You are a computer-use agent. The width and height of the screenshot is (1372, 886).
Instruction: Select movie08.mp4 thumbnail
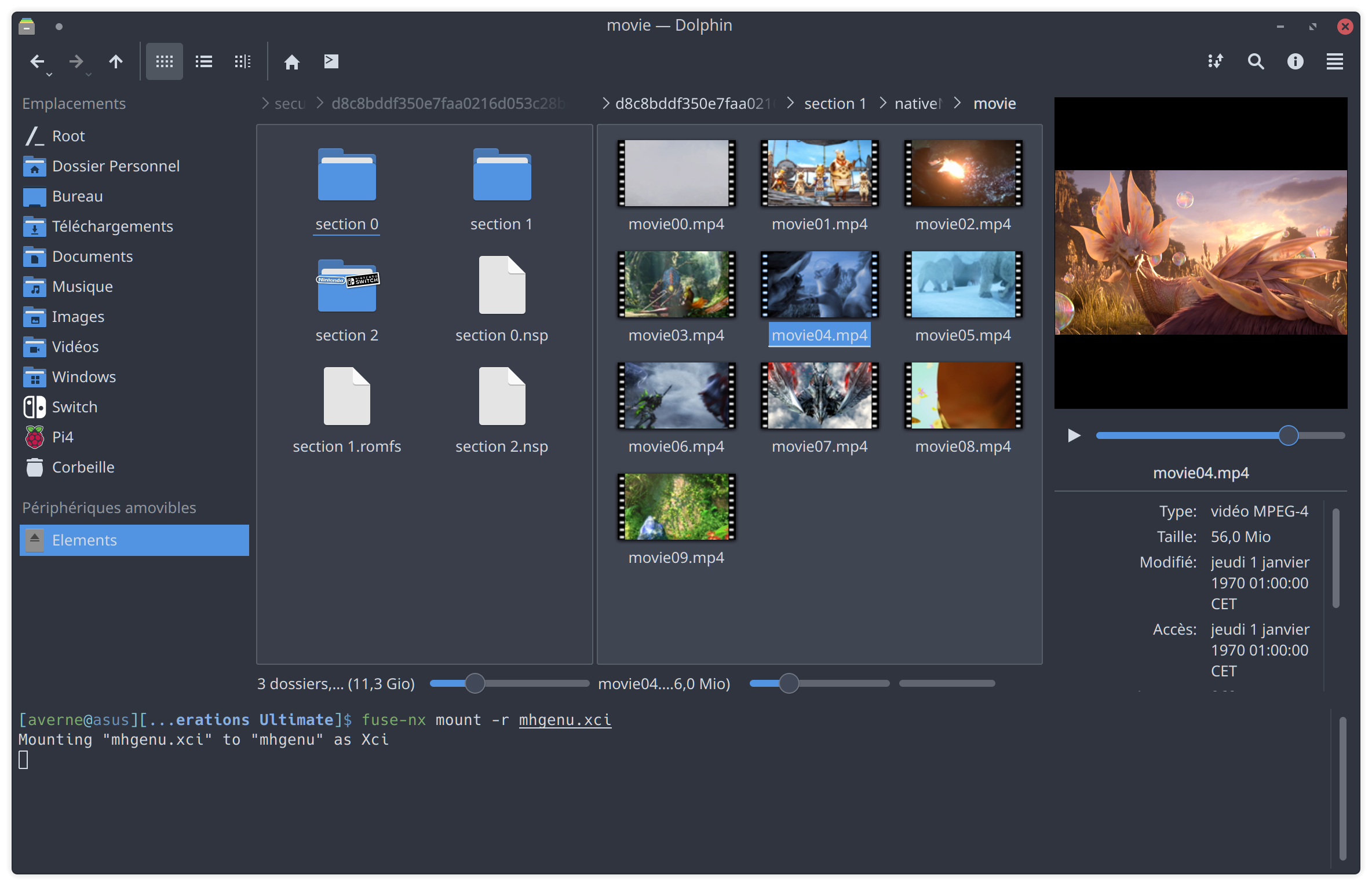(x=963, y=396)
